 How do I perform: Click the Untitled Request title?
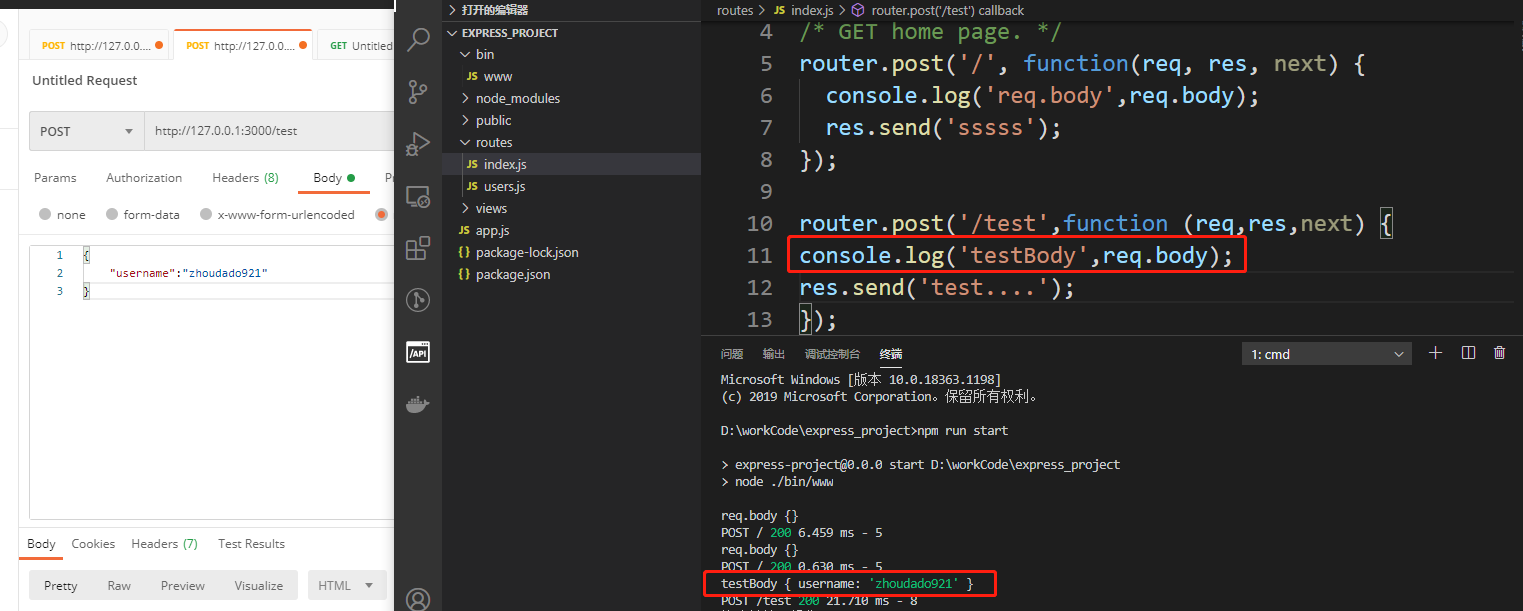pos(85,80)
